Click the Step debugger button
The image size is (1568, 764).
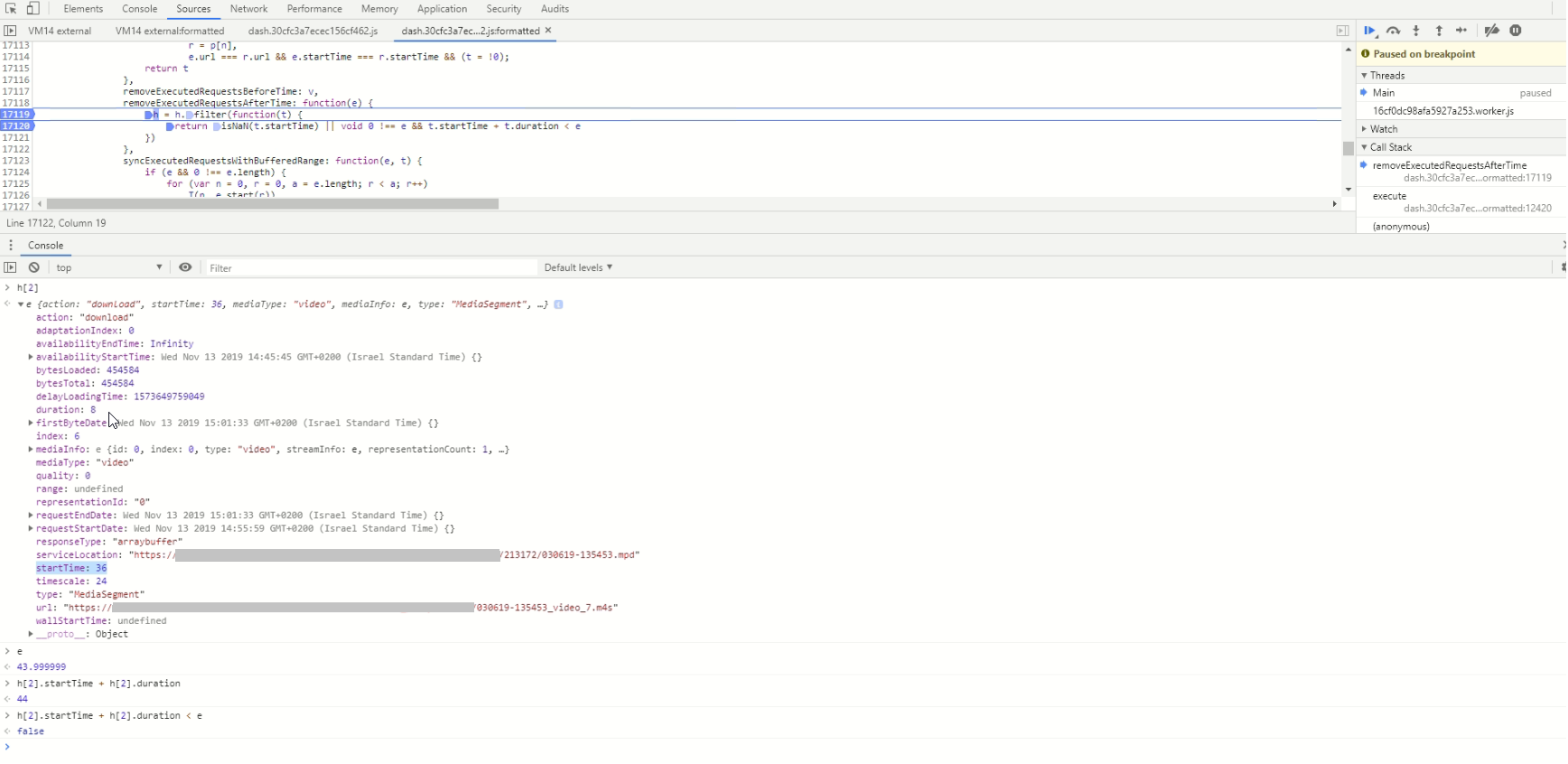pos(1461,31)
